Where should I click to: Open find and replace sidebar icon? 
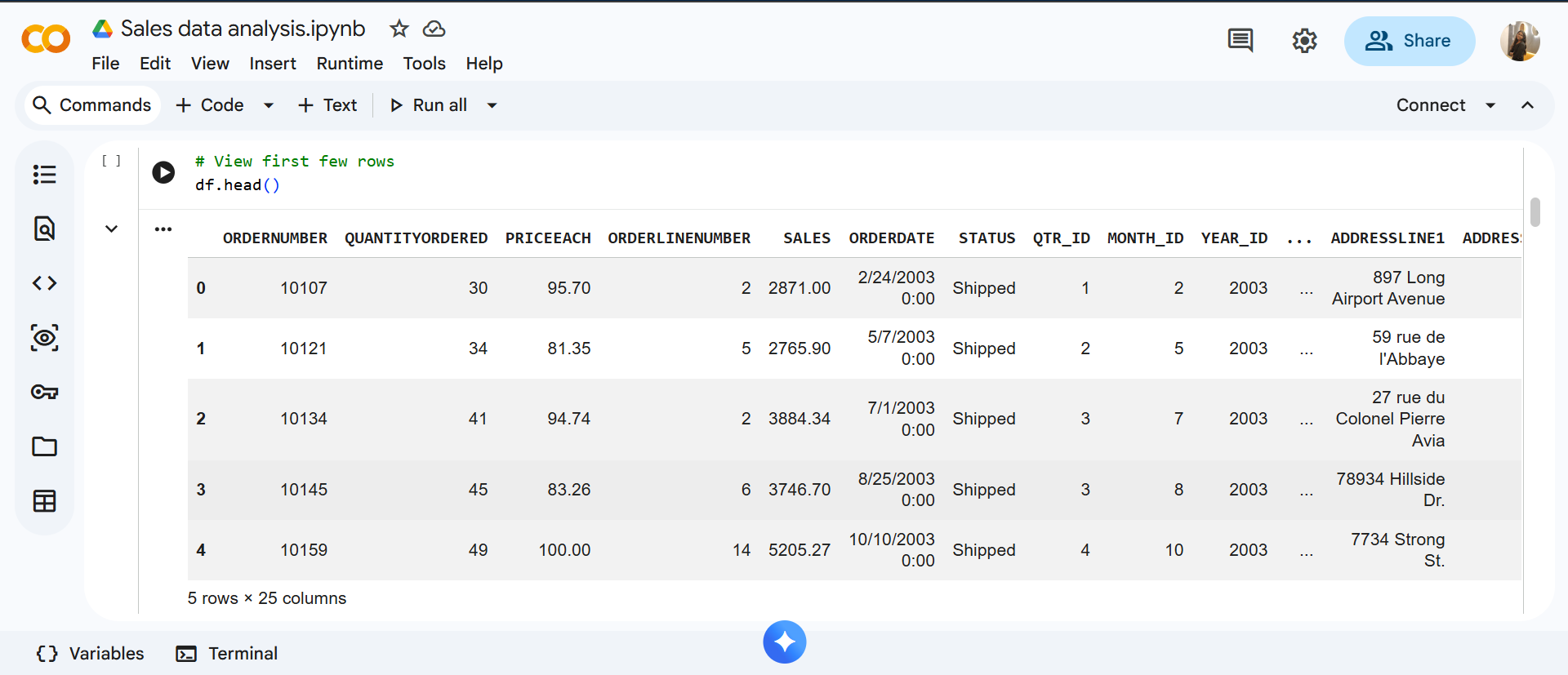44,229
